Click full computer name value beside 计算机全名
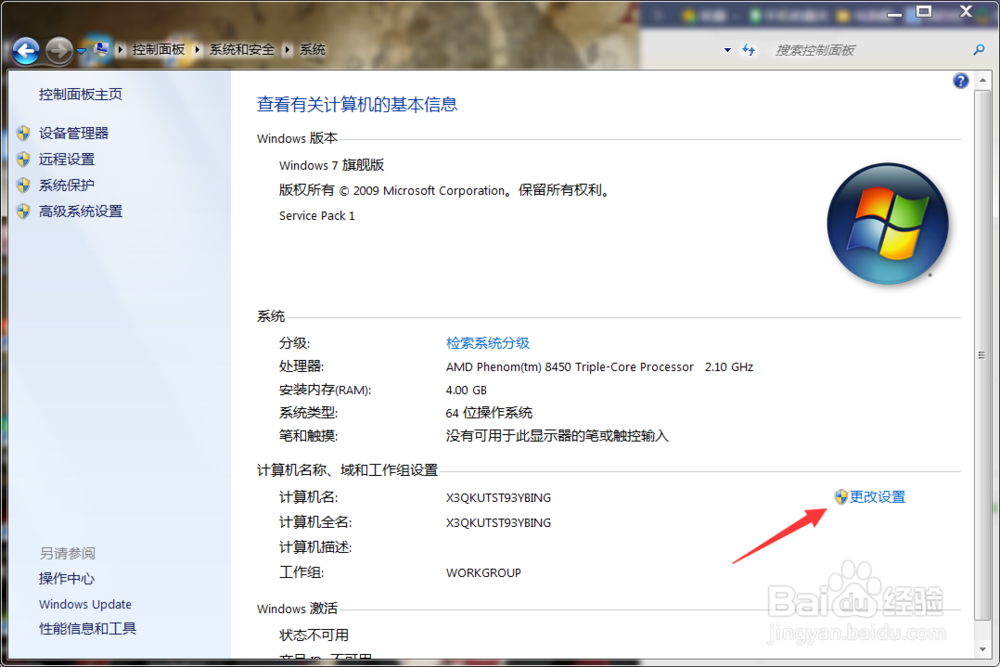The width and height of the screenshot is (1000, 667). tap(498, 523)
